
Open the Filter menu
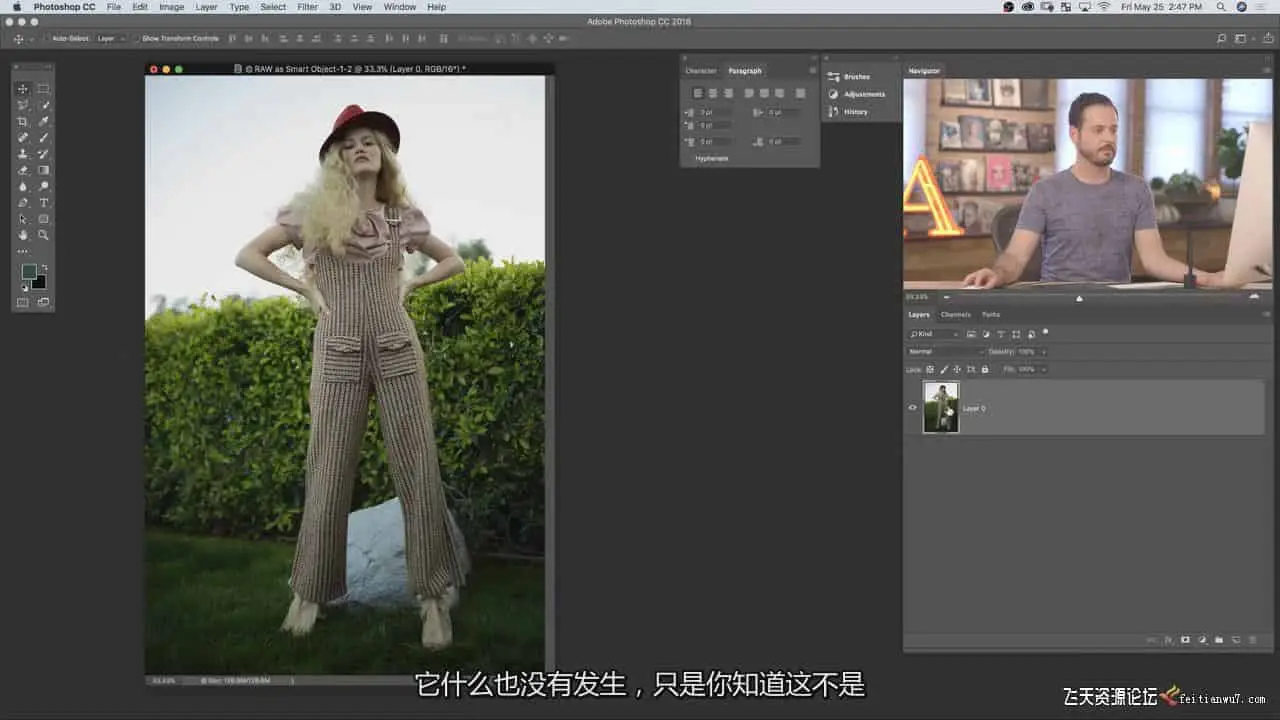[308, 7]
